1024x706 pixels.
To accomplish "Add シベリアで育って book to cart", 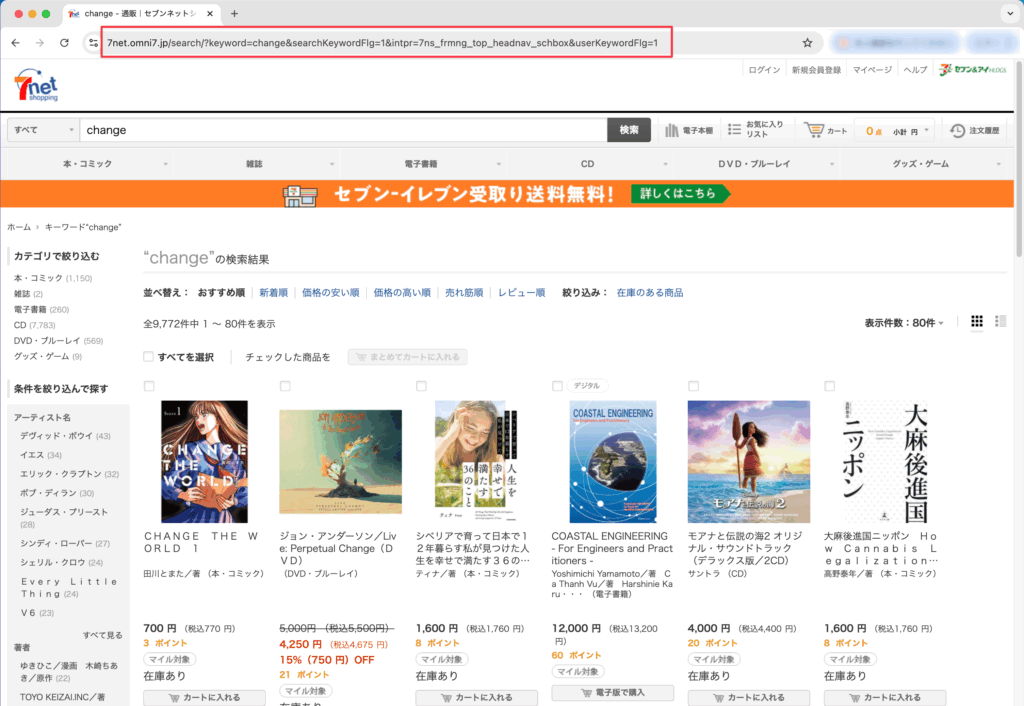I will pyautogui.click(x=477, y=698).
